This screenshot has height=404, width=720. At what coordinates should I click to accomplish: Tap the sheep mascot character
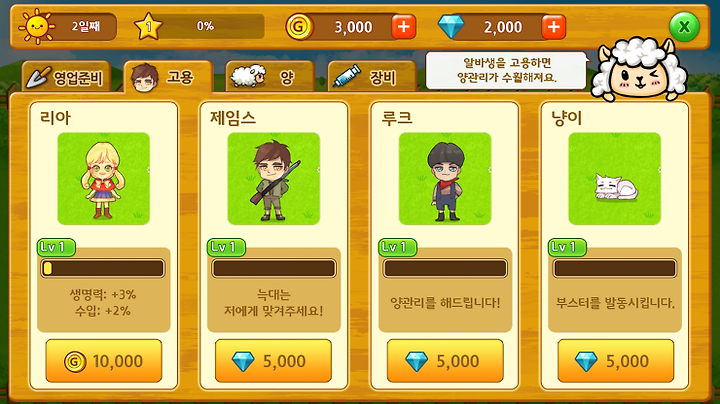639,69
